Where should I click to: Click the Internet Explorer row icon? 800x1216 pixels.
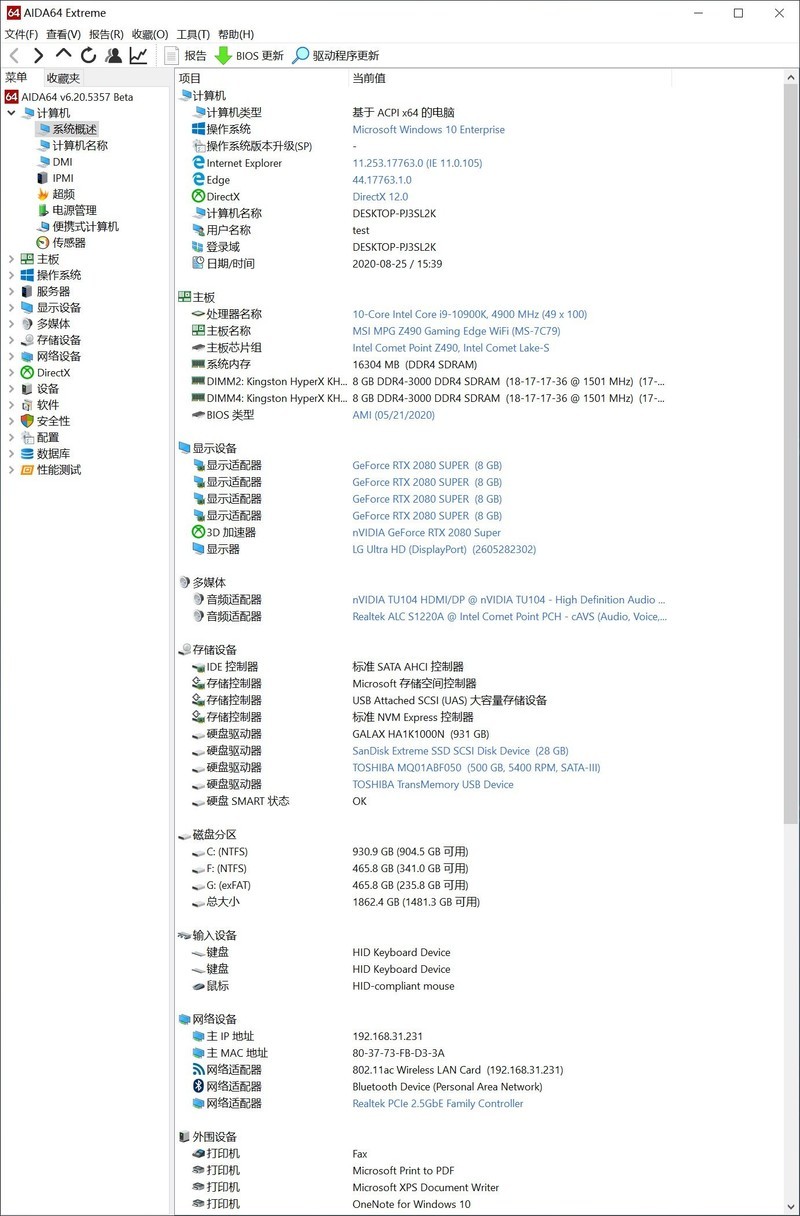click(x=198, y=163)
